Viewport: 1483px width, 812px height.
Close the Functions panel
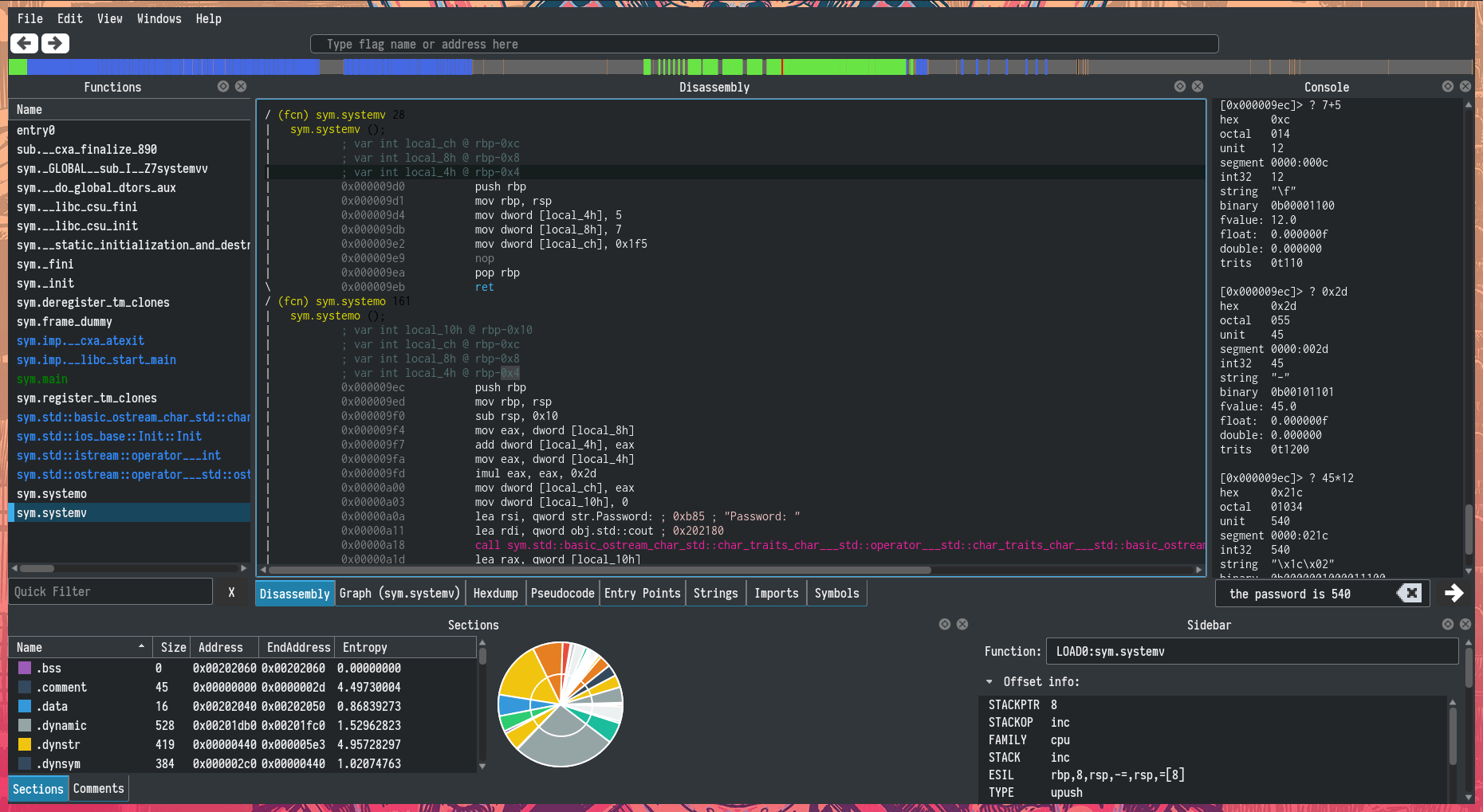(x=241, y=86)
